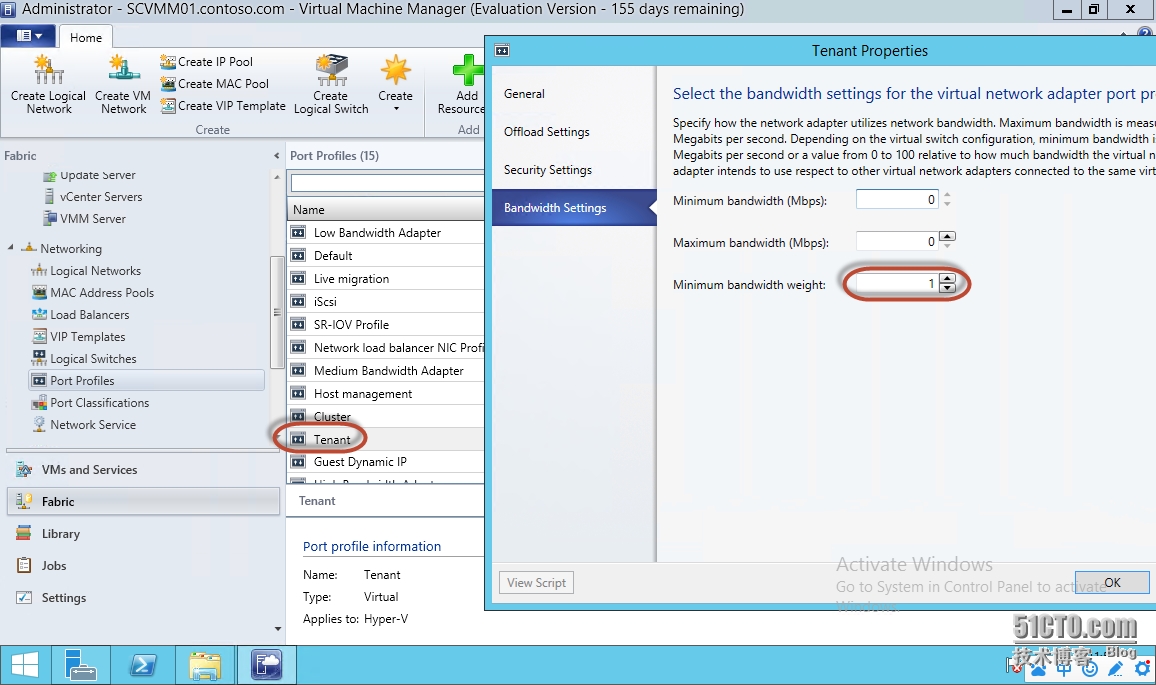1156x685 pixels.
Task: Open PowerShell taskbar icon
Action: pyautogui.click(x=143, y=666)
